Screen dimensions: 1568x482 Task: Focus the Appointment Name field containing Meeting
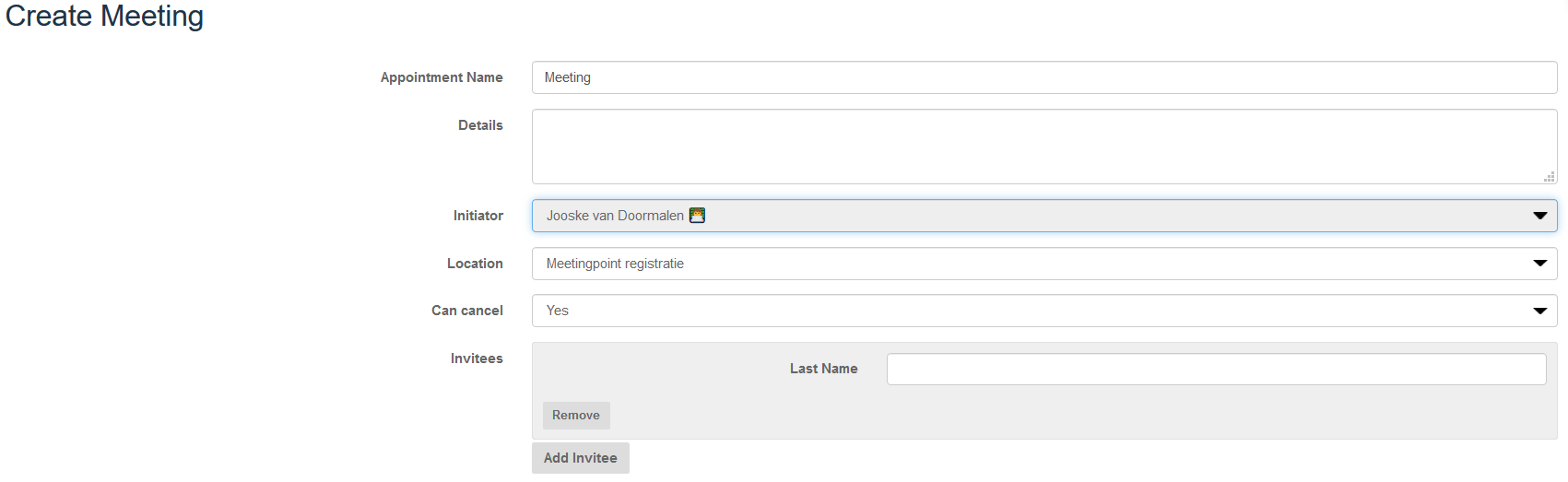[x=1044, y=77]
